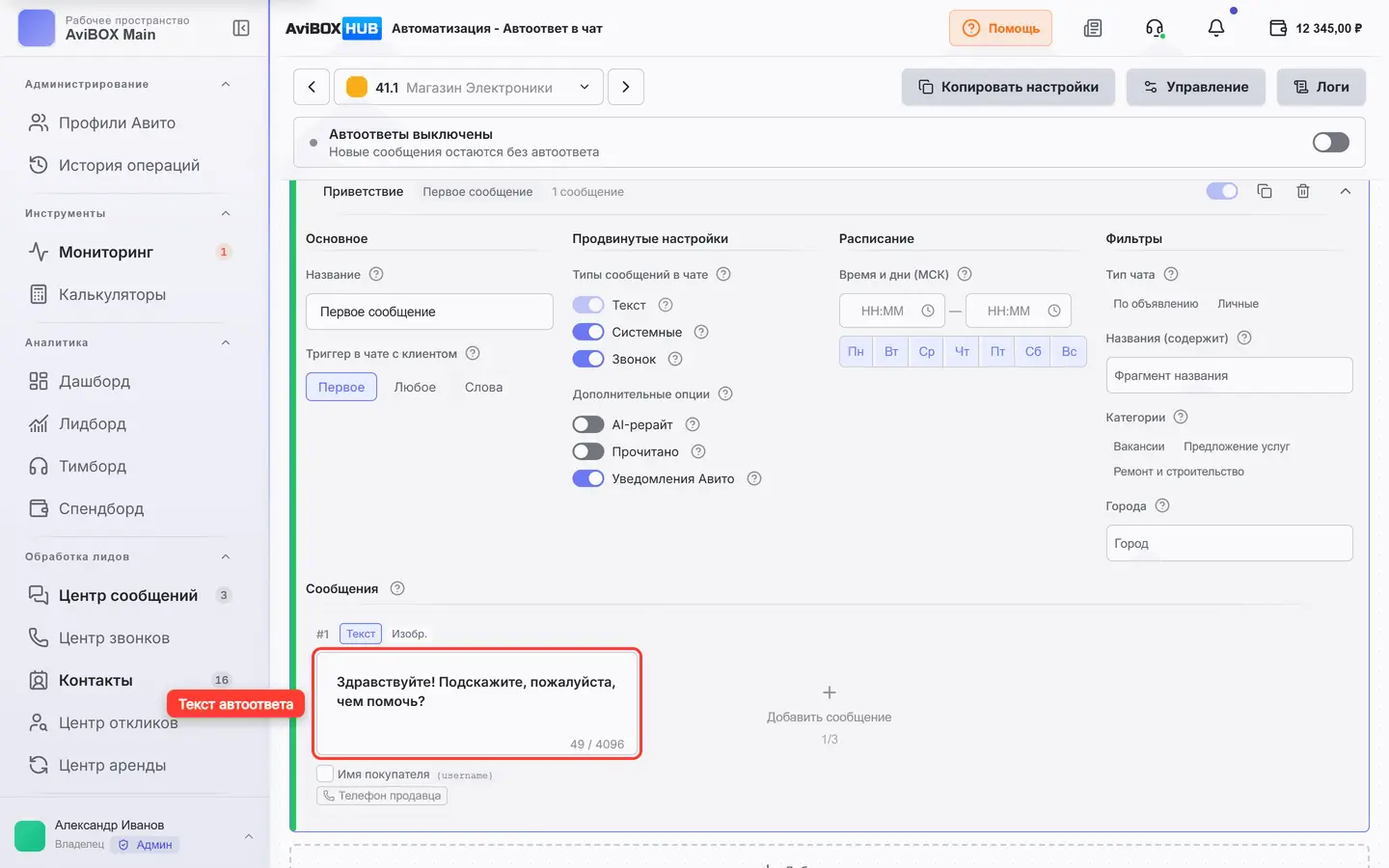The width and height of the screenshot is (1389, 868).
Task: Open the headset support icon
Action: click(x=1155, y=28)
